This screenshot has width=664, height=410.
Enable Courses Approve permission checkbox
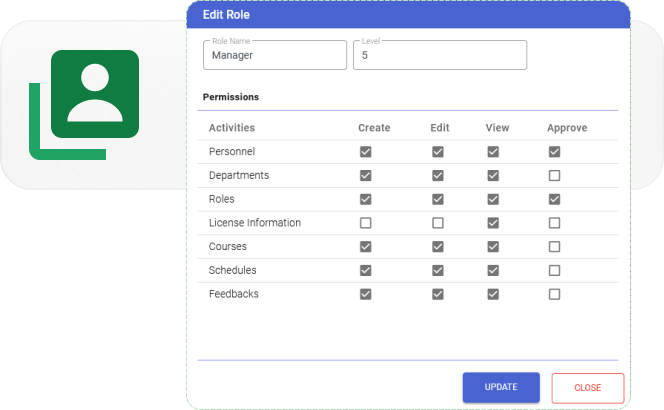tap(554, 247)
